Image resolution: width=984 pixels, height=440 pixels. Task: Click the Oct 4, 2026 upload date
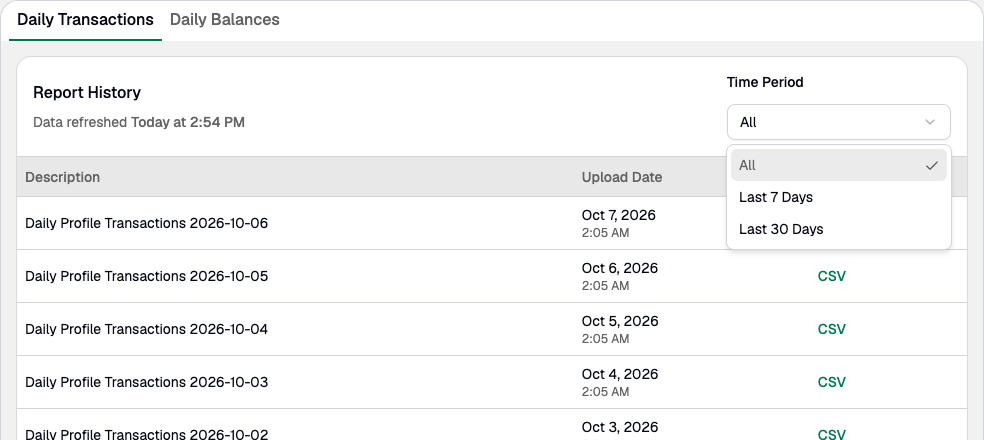[619, 373]
